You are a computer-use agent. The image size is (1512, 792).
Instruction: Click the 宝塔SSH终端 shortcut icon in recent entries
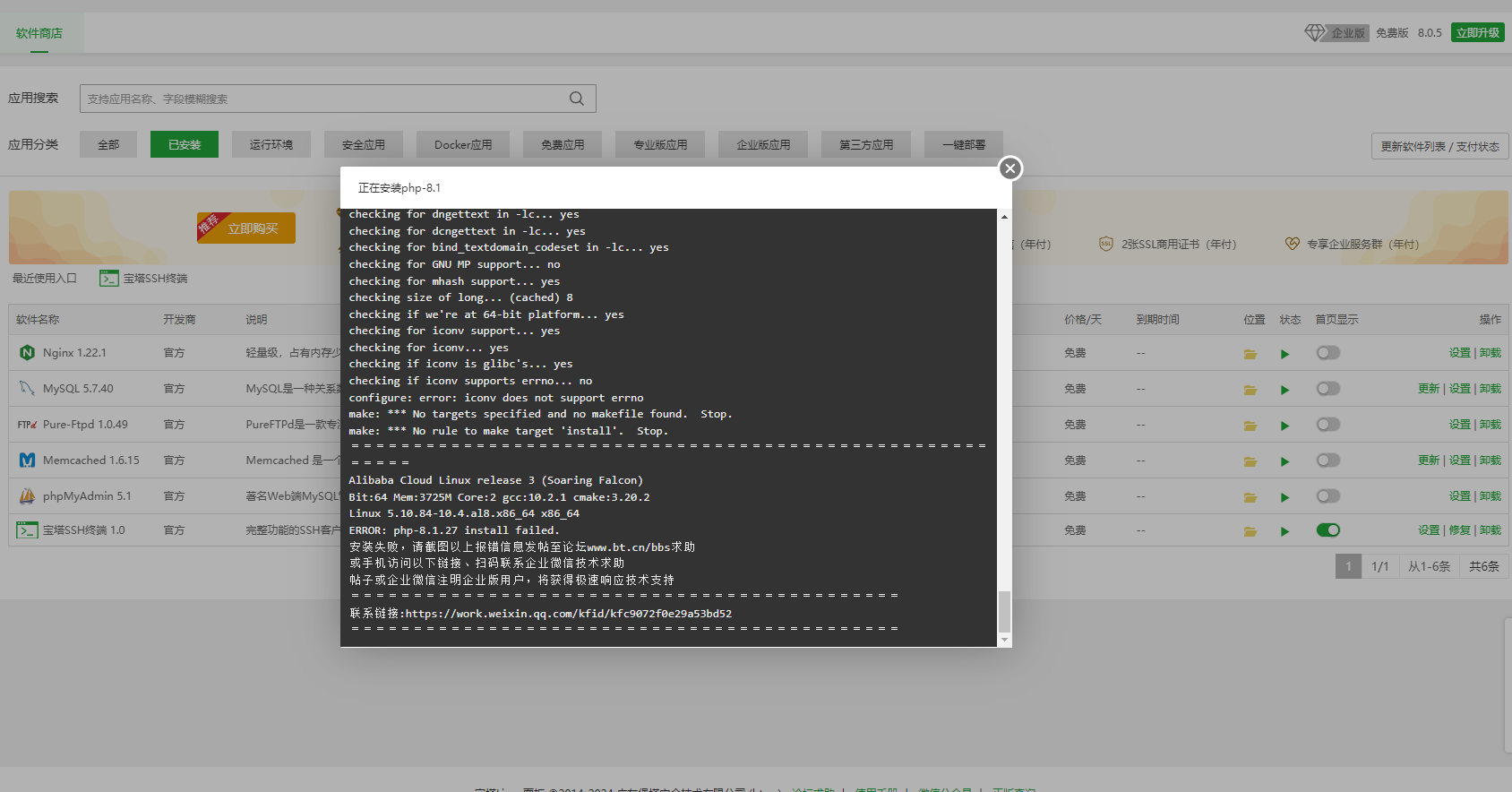coord(109,279)
